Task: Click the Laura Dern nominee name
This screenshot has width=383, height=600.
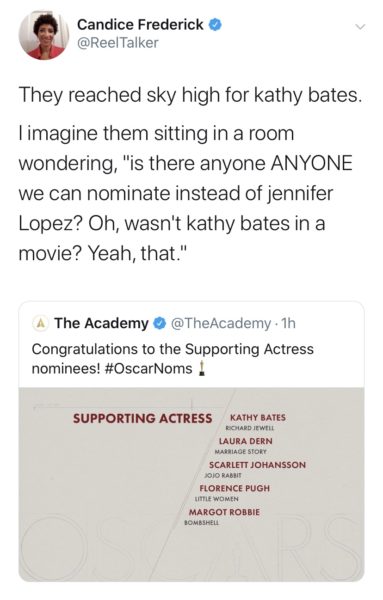Action: 246,441
